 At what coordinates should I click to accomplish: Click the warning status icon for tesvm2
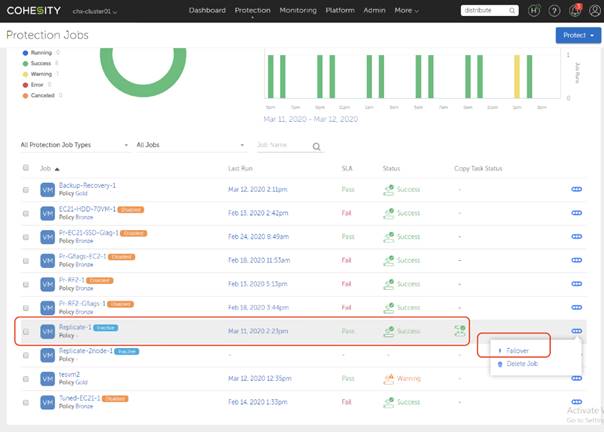(389, 379)
